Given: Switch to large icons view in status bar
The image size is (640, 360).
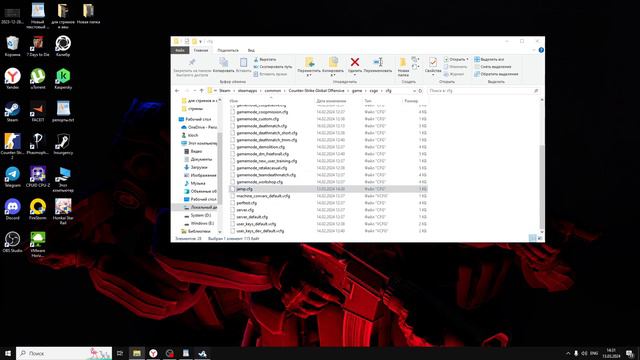Looking at the screenshot, I should [x=540, y=238].
